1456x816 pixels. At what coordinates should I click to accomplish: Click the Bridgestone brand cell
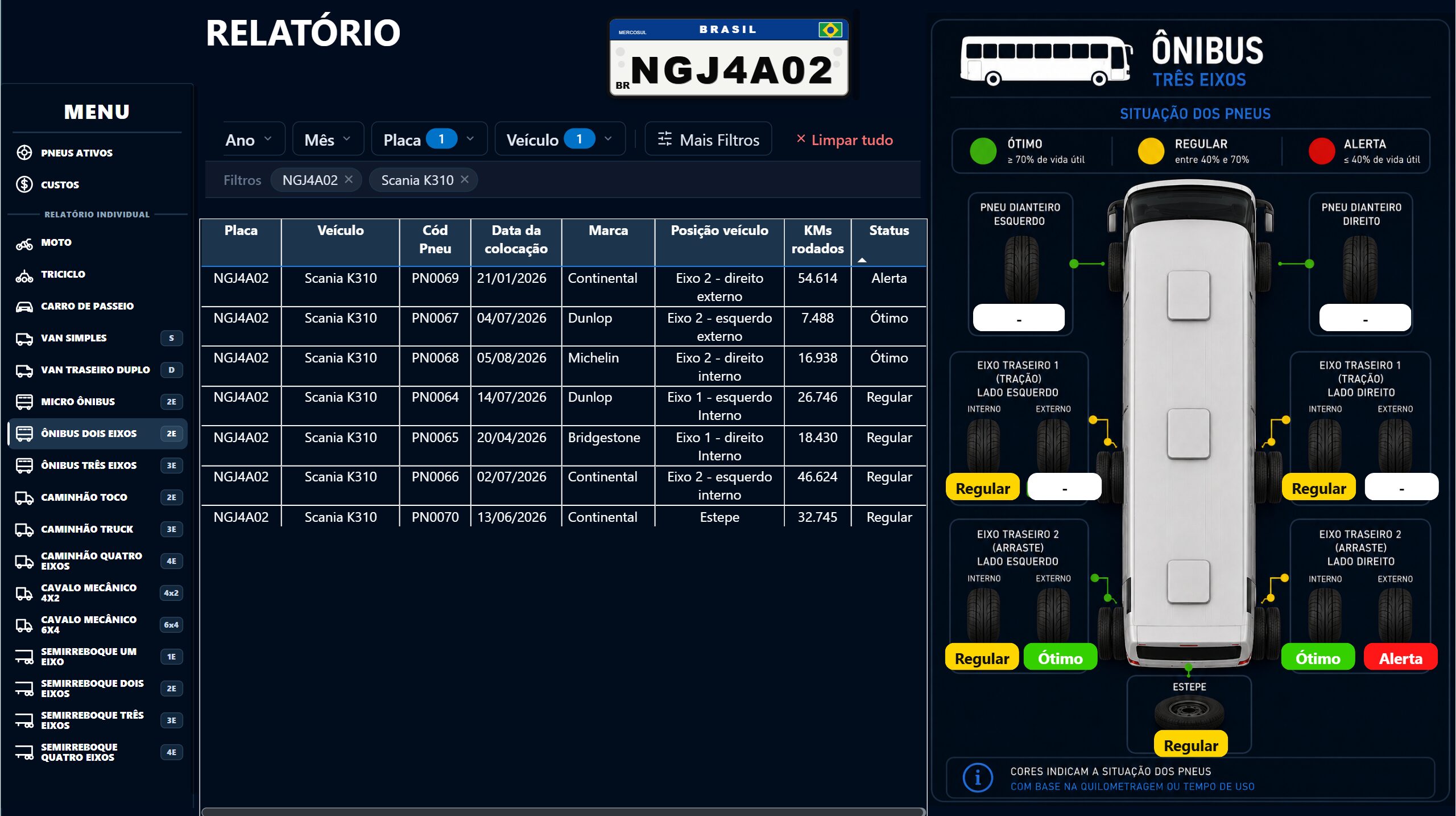[608, 446]
